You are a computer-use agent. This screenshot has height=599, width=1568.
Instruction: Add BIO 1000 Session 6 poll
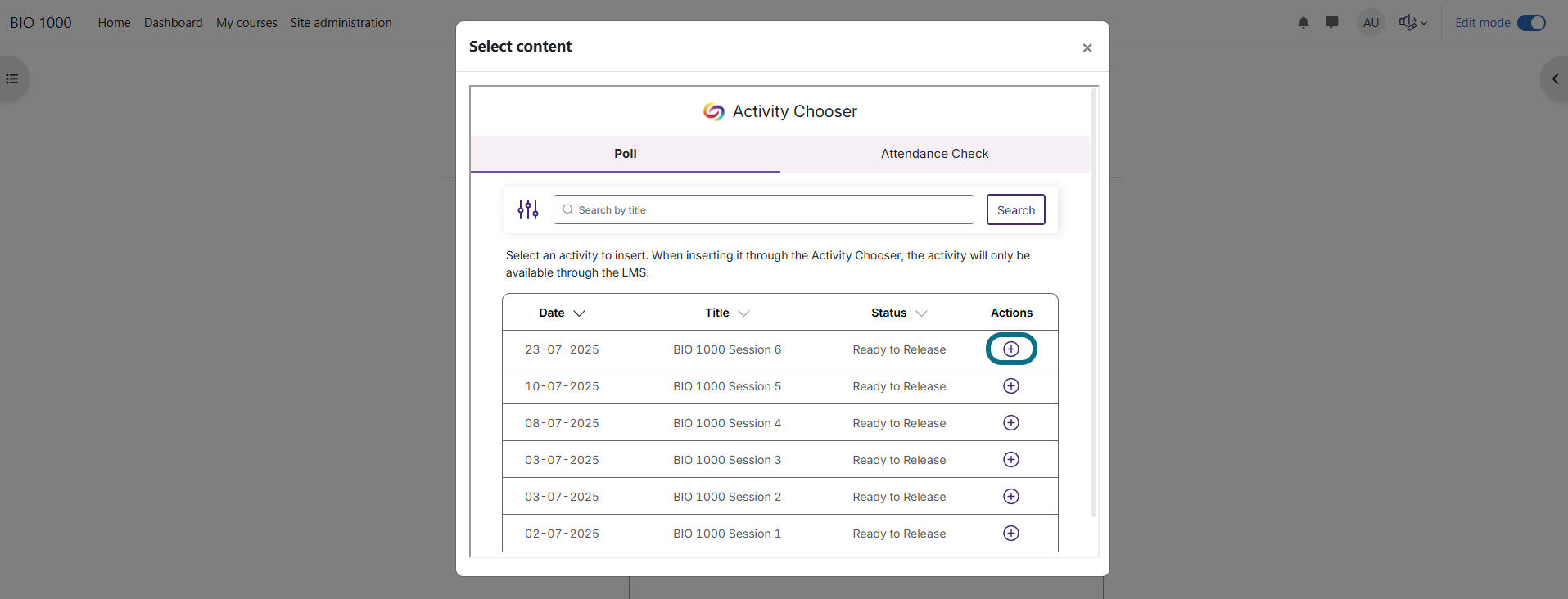pyautogui.click(x=1011, y=349)
